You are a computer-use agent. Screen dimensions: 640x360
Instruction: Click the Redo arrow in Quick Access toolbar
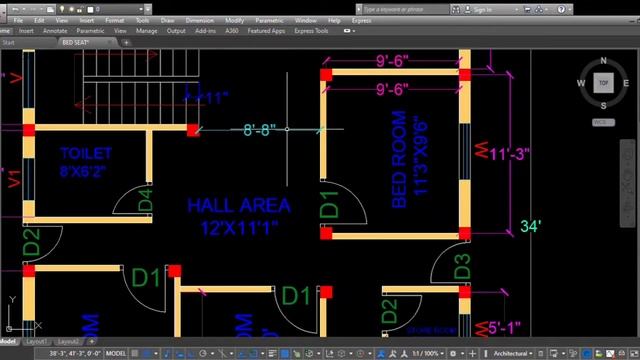click(33, 9)
